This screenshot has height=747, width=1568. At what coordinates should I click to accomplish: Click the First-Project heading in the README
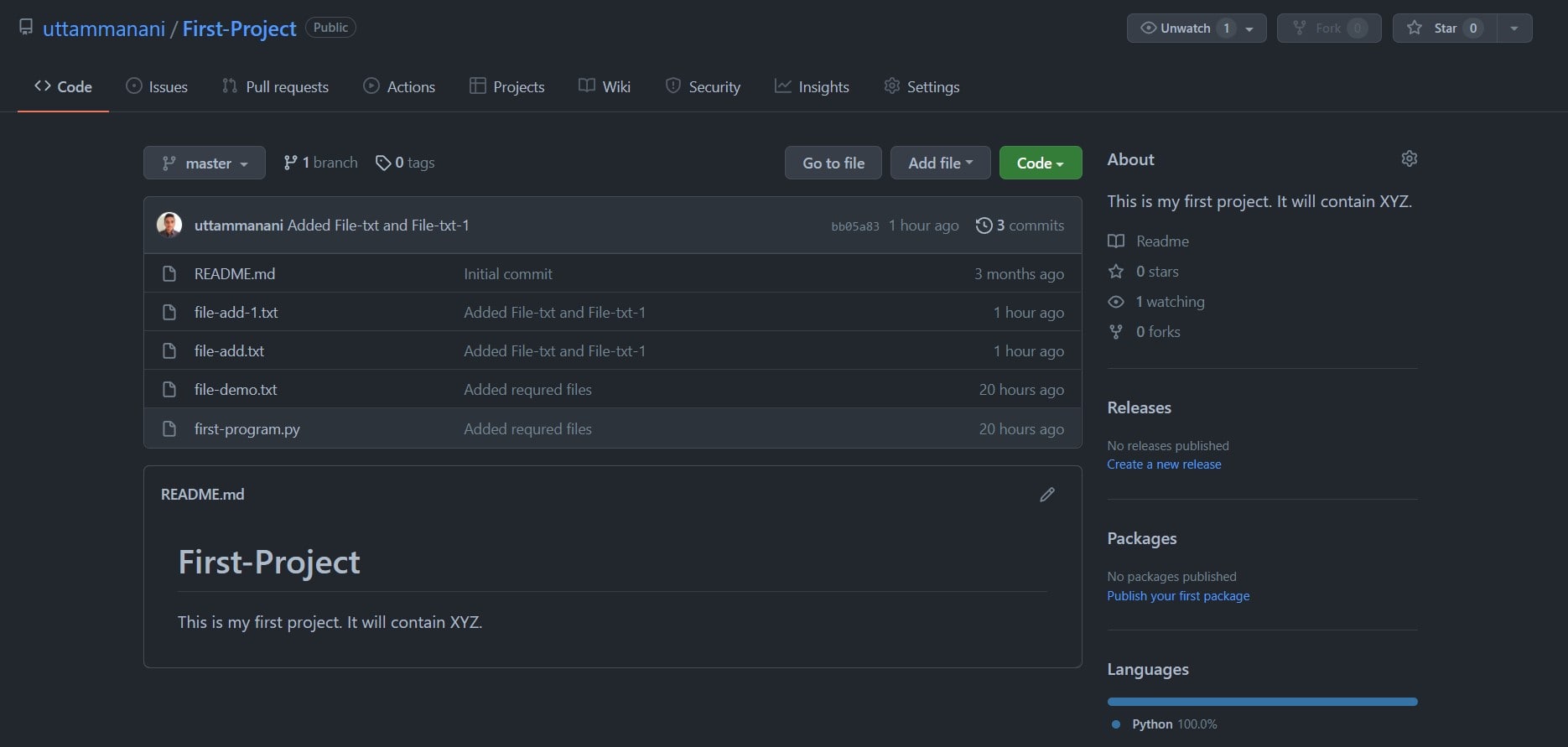click(269, 562)
